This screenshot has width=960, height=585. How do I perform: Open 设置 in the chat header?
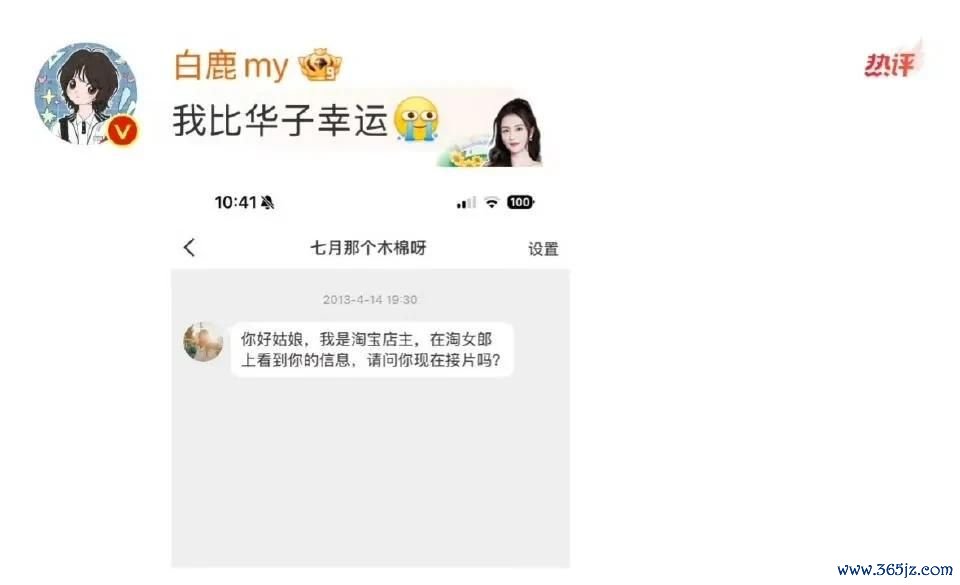point(543,248)
